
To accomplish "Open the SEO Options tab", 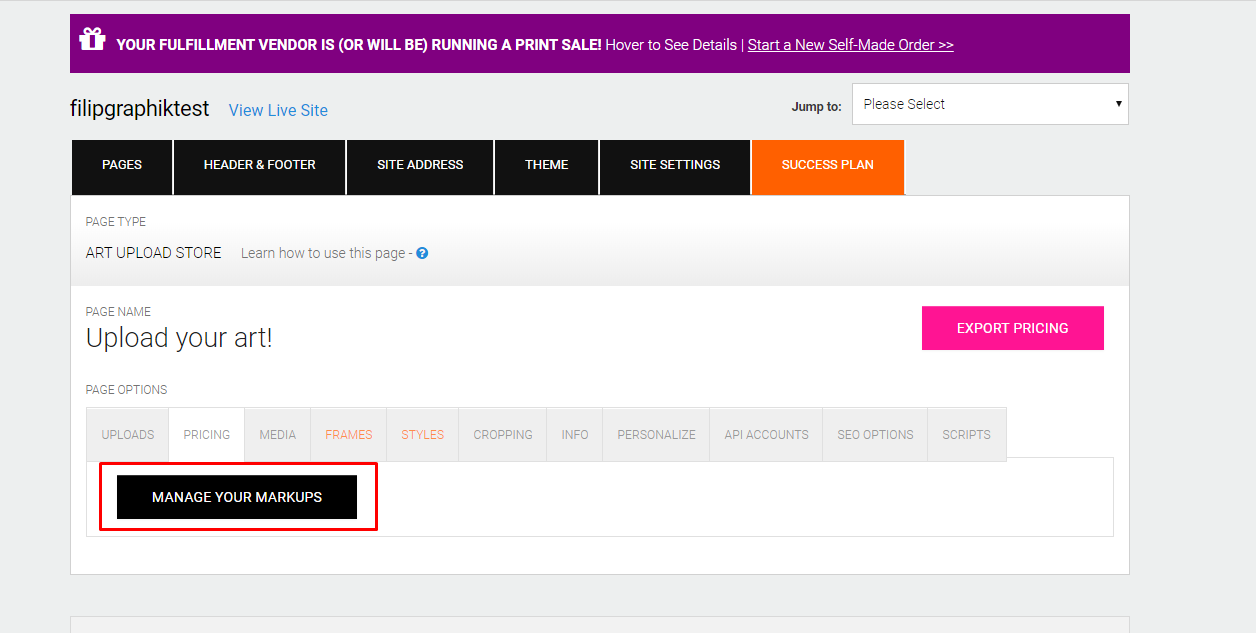I will [x=875, y=435].
